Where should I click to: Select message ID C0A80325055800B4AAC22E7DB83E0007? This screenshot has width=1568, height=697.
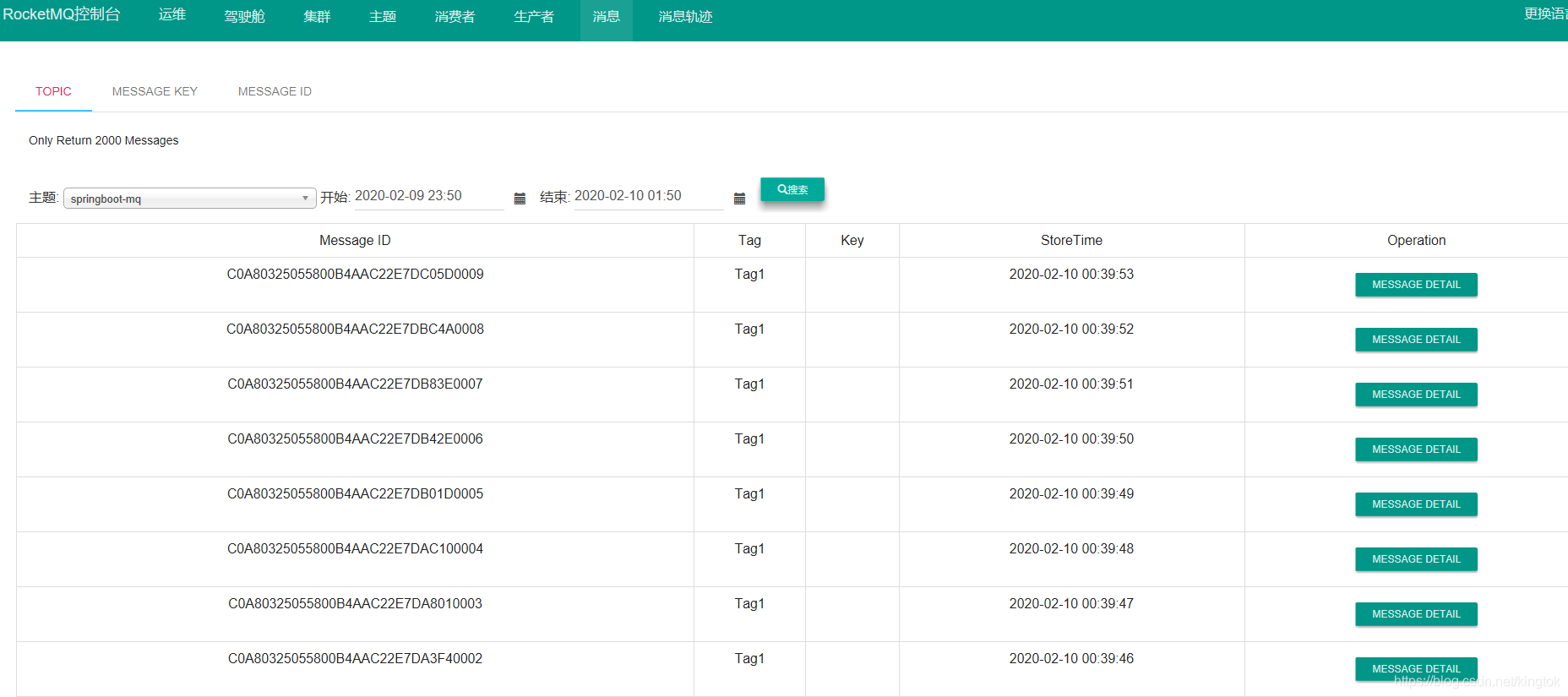[355, 384]
